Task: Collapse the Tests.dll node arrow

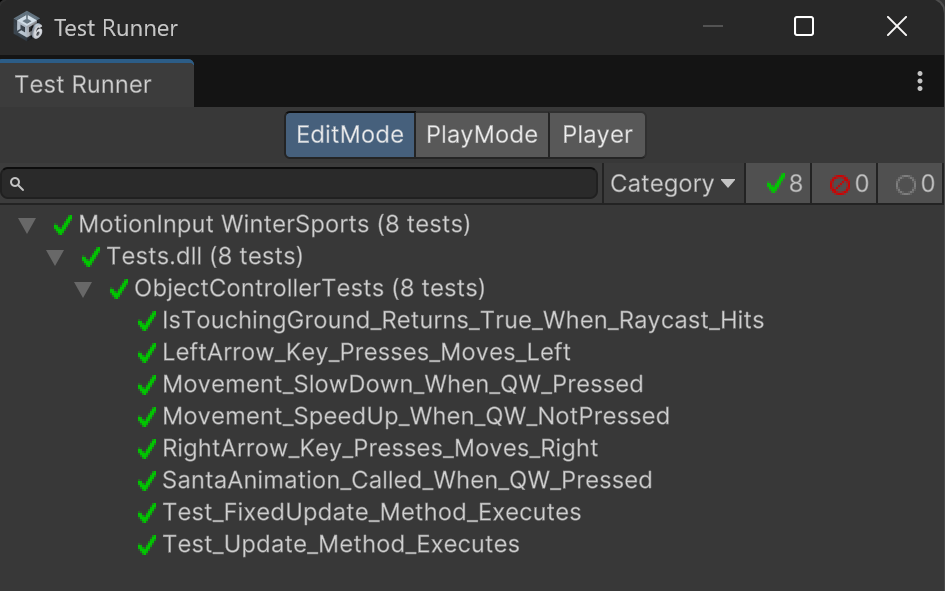Action: [55, 257]
